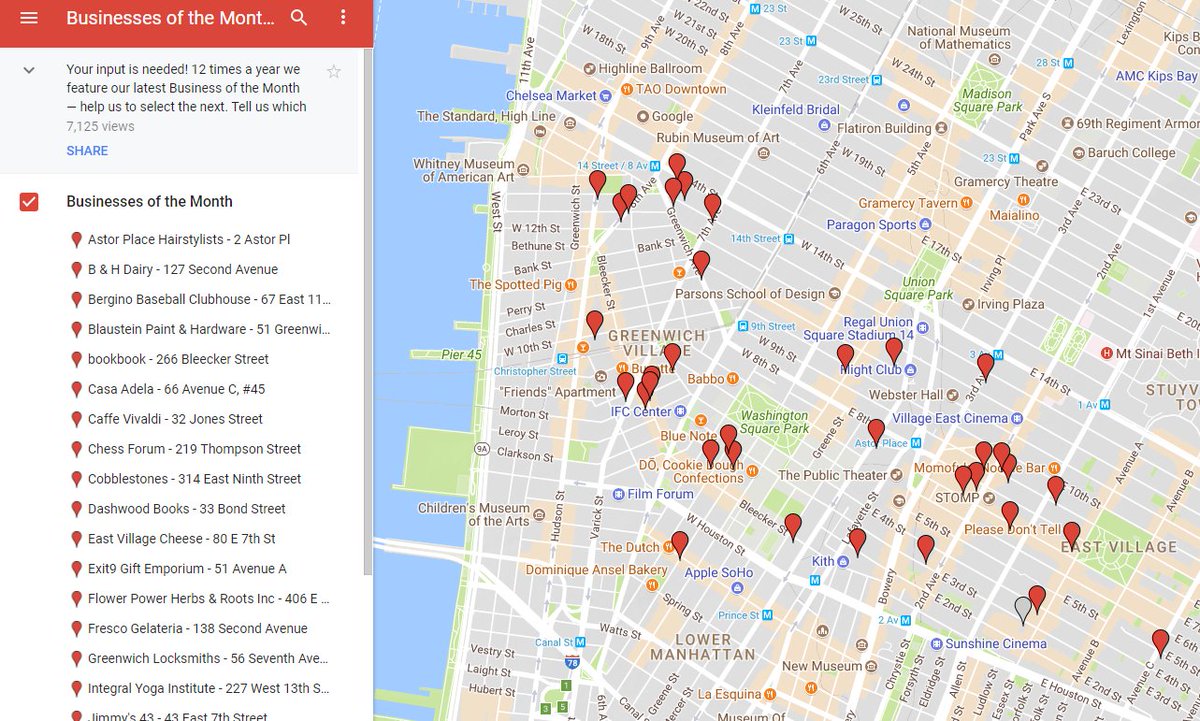Click the red pin near Perry St
Image resolution: width=1200 pixels, height=721 pixels.
click(594, 324)
